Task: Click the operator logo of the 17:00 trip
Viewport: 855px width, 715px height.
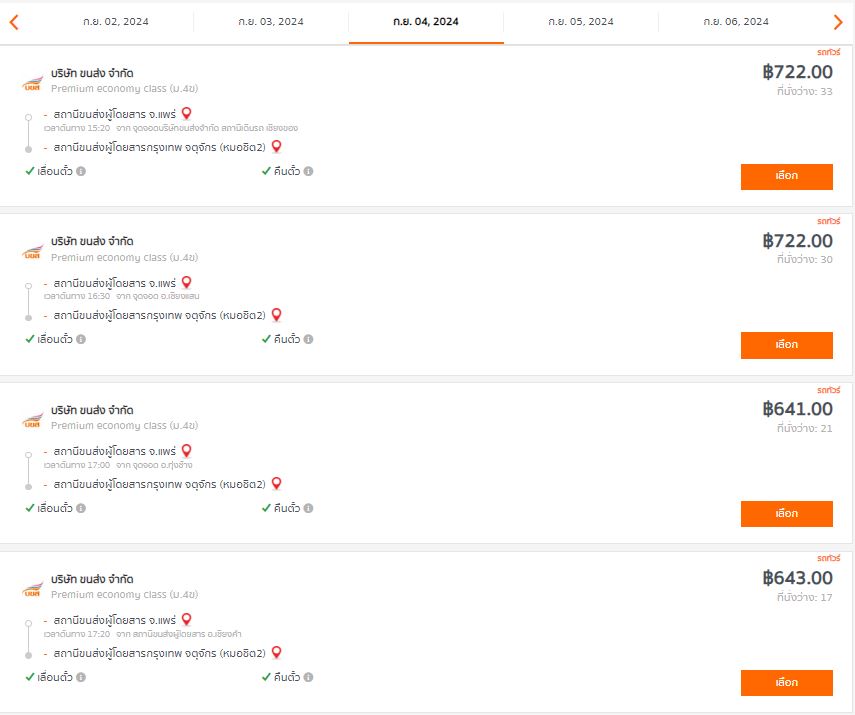Action: [x=33, y=420]
